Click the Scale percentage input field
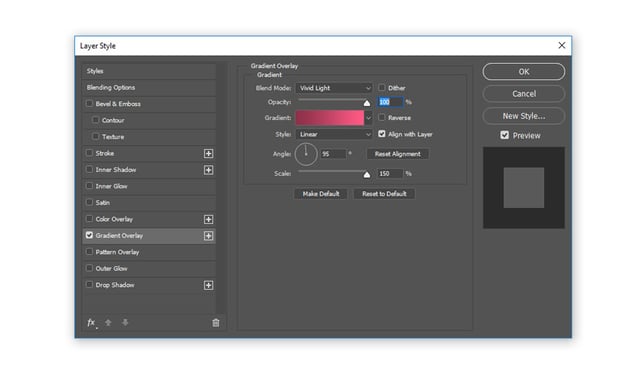Viewport: 630px width, 378px height. click(x=390, y=174)
